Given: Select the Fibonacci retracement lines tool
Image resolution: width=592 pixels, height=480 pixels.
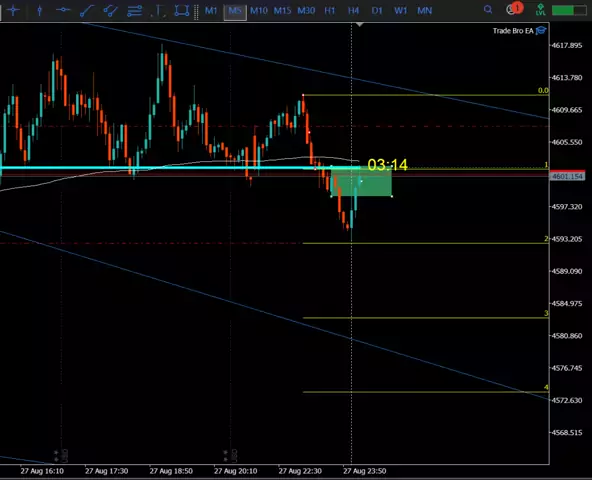Looking at the screenshot, I should 134,11.
